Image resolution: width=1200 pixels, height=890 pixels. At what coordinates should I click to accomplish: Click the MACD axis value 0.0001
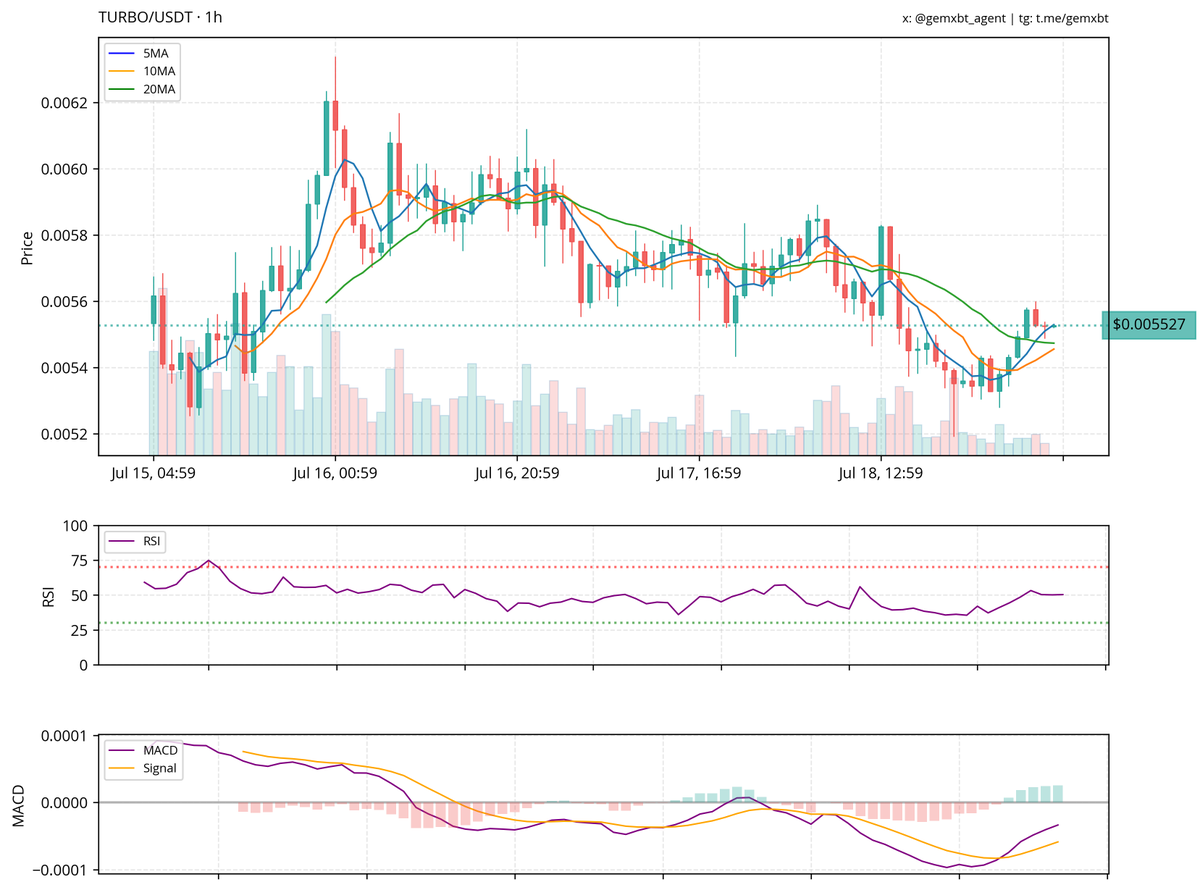tap(66, 736)
